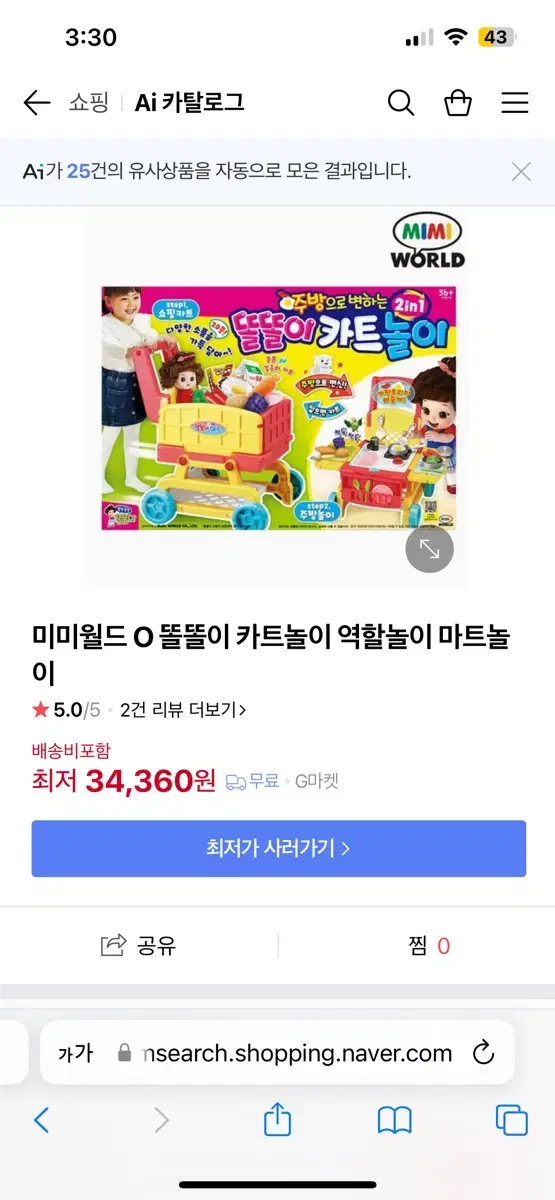
Task: Open Safari share sheet icon
Action: click(277, 1119)
